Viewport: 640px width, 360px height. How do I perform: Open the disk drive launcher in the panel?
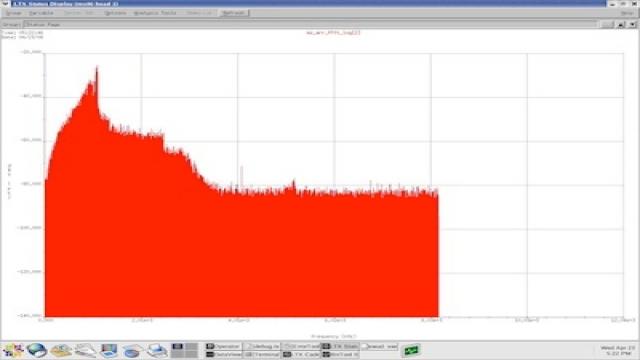click(132, 351)
